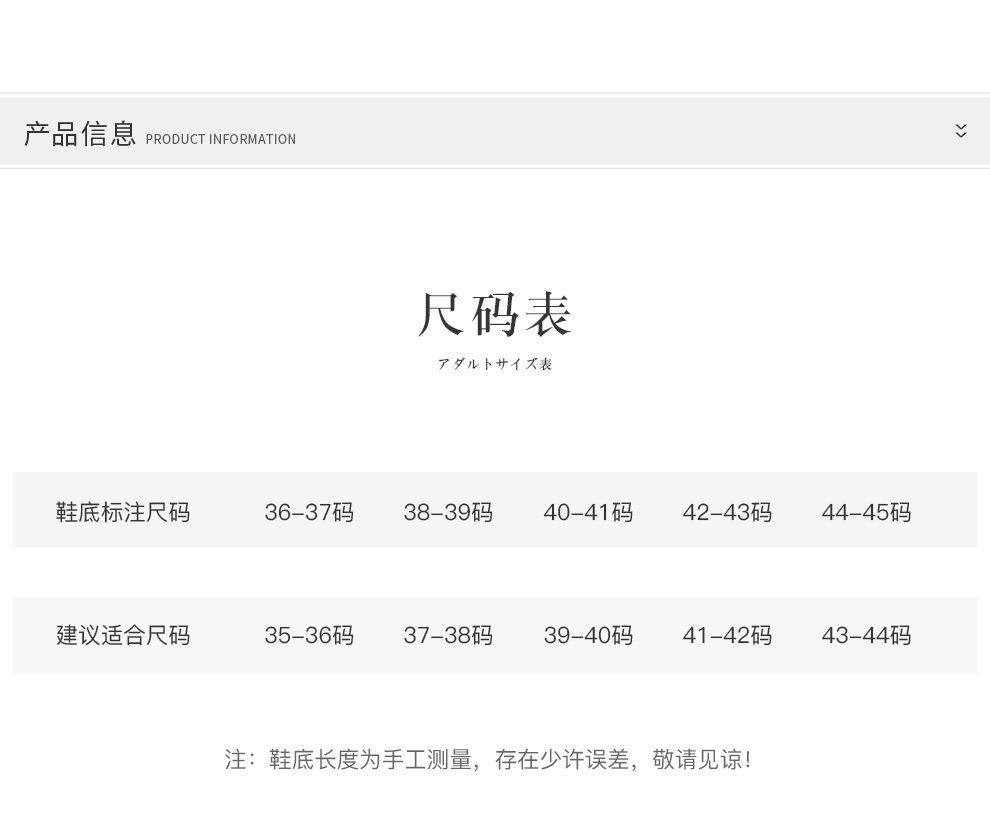Collapse the 产品信息 section with the double chevron
990x835 pixels.
960,131
